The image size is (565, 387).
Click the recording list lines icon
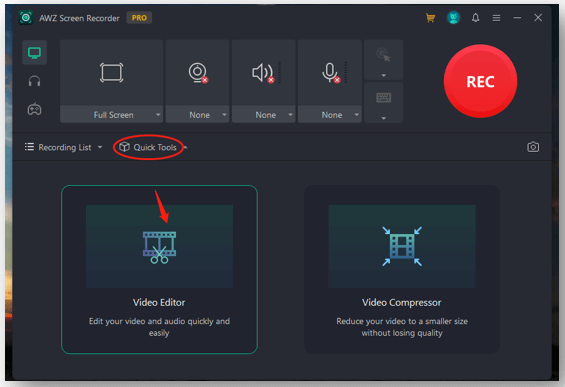(x=29, y=147)
